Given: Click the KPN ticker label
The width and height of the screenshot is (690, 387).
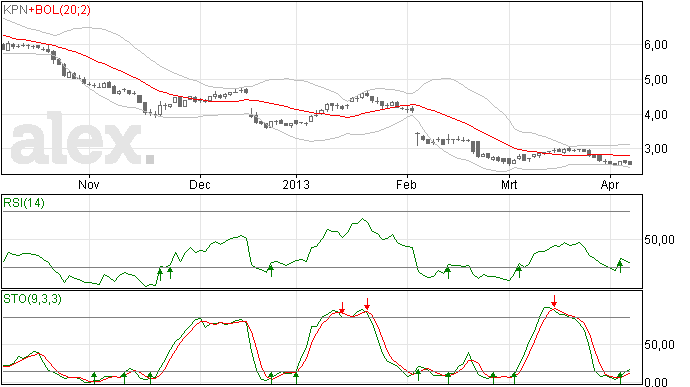Looking at the screenshot, I should pos(15,10).
